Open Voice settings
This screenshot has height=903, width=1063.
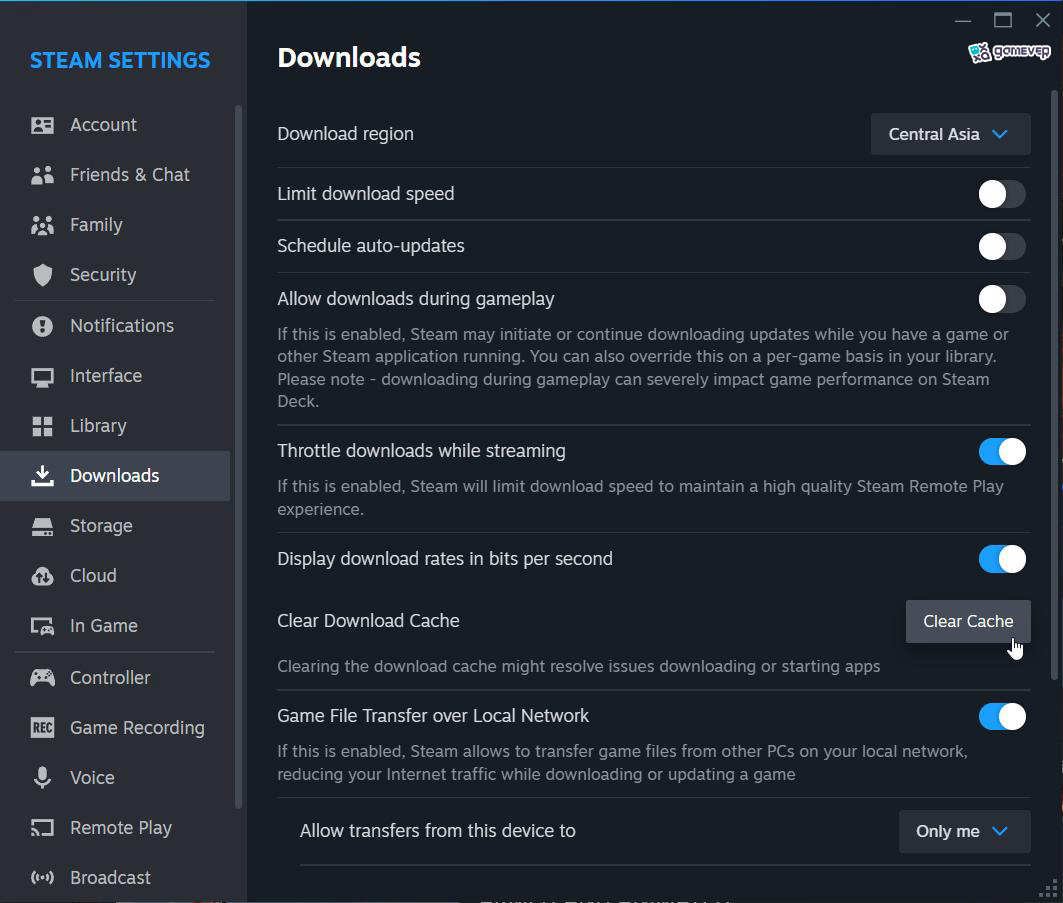(115, 778)
